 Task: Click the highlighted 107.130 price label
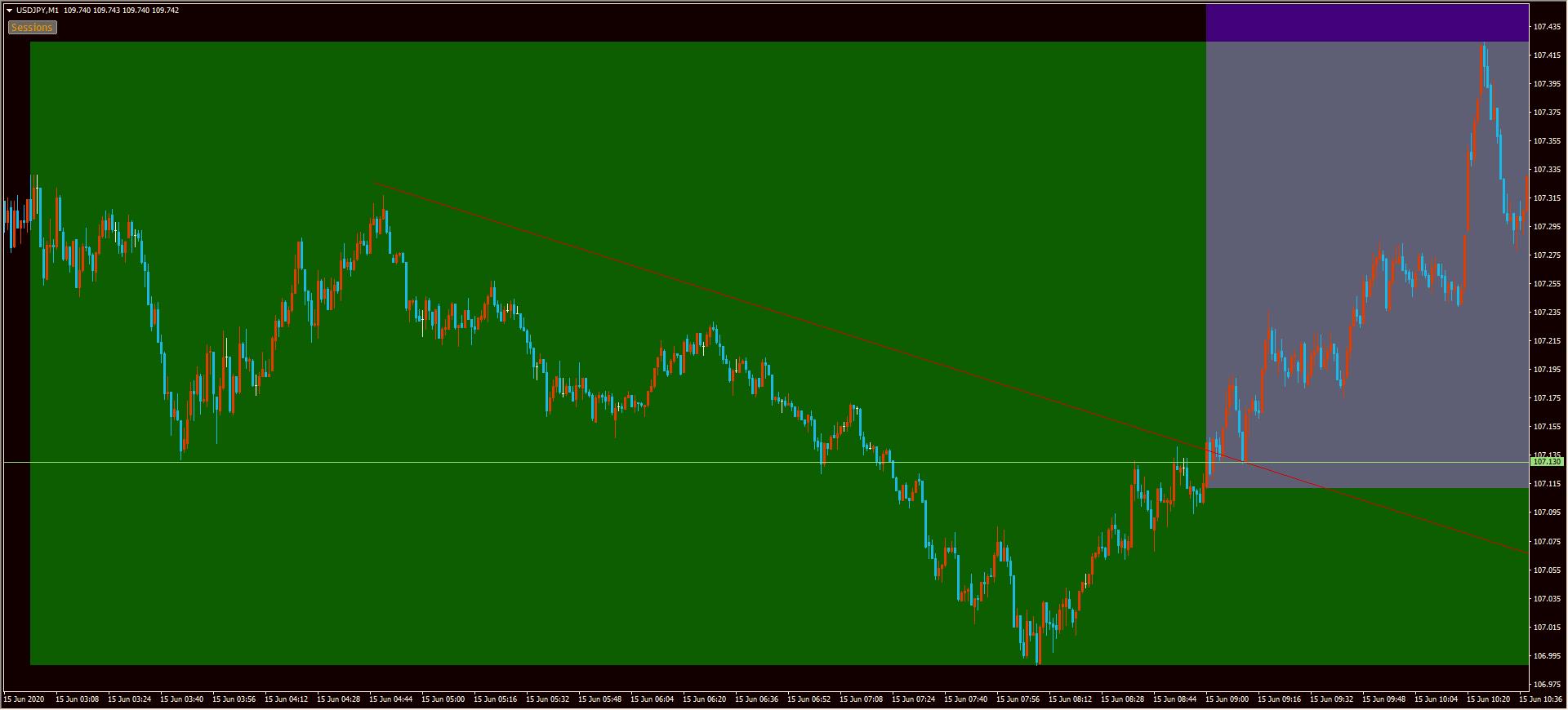pyautogui.click(x=1547, y=462)
